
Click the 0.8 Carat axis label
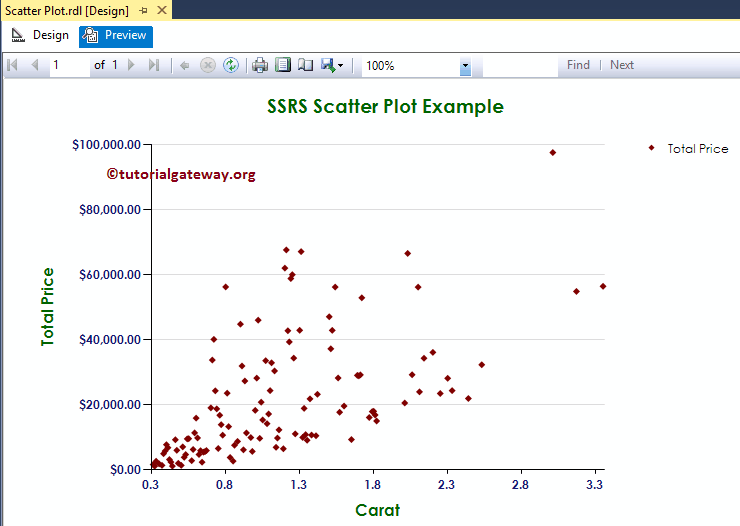coord(225,484)
